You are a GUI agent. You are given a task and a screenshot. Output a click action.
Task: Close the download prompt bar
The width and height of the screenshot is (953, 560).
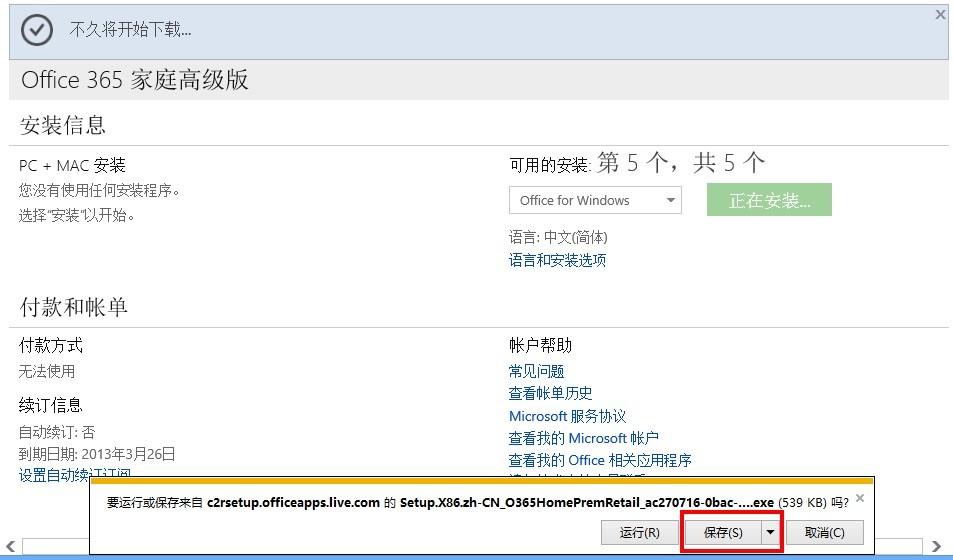tap(859, 498)
